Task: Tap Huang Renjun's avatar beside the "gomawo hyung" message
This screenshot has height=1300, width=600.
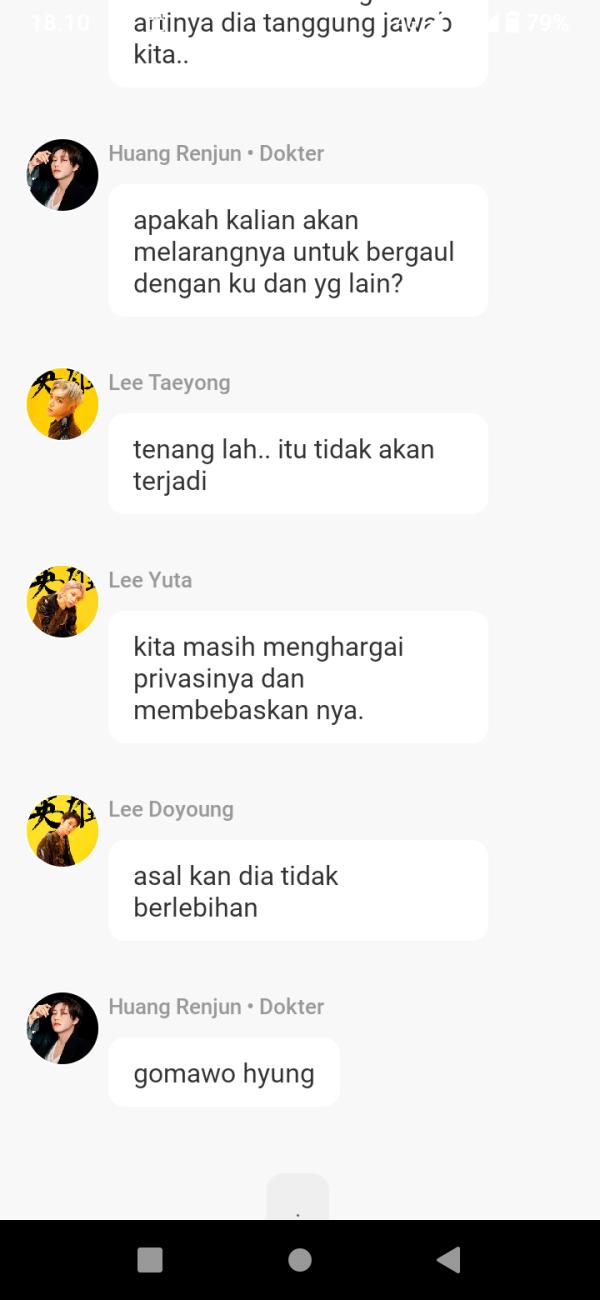Action: (62, 1028)
